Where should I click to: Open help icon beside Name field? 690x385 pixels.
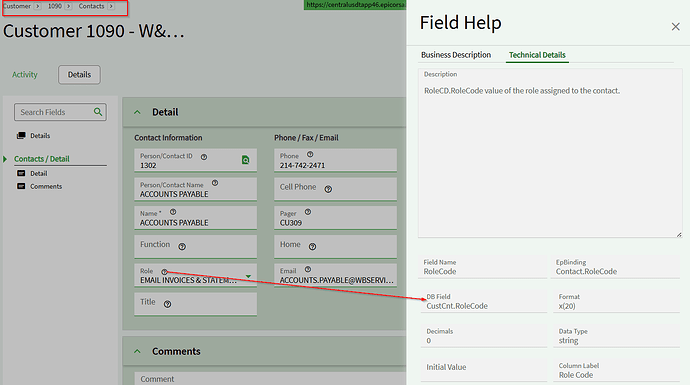tap(173, 212)
